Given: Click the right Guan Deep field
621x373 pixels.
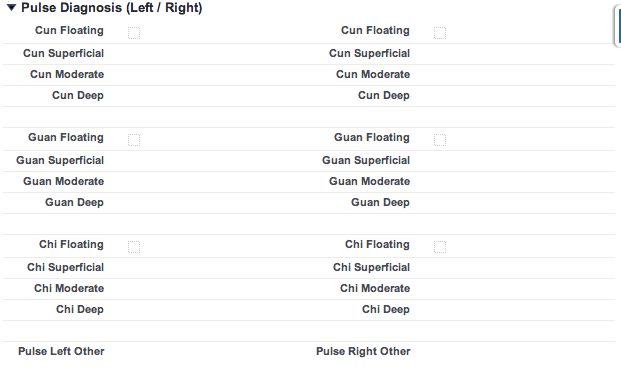Looking at the screenshot, I should (515, 203).
